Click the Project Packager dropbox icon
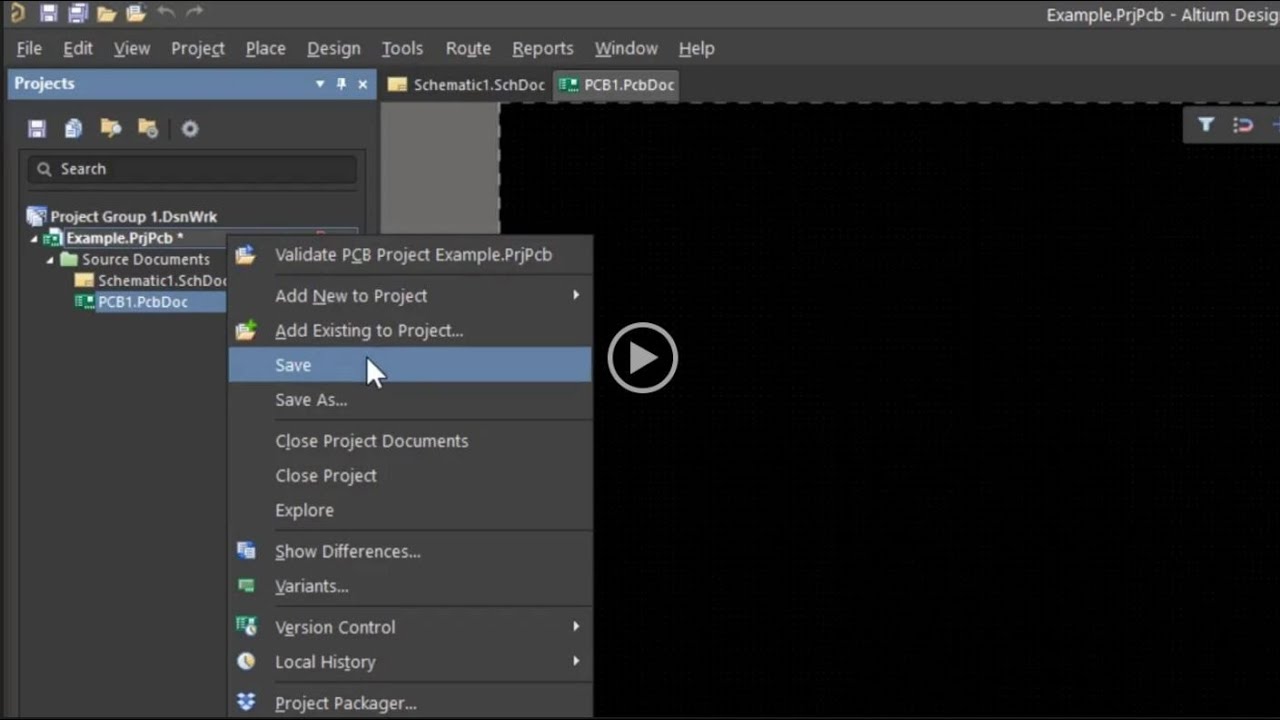Image resolution: width=1280 pixels, height=720 pixels. 246,702
